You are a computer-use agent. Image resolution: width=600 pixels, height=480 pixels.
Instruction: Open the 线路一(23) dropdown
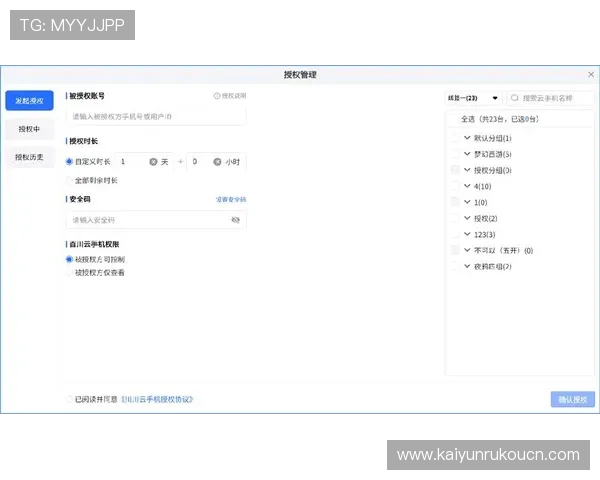click(x=473, y=98)
